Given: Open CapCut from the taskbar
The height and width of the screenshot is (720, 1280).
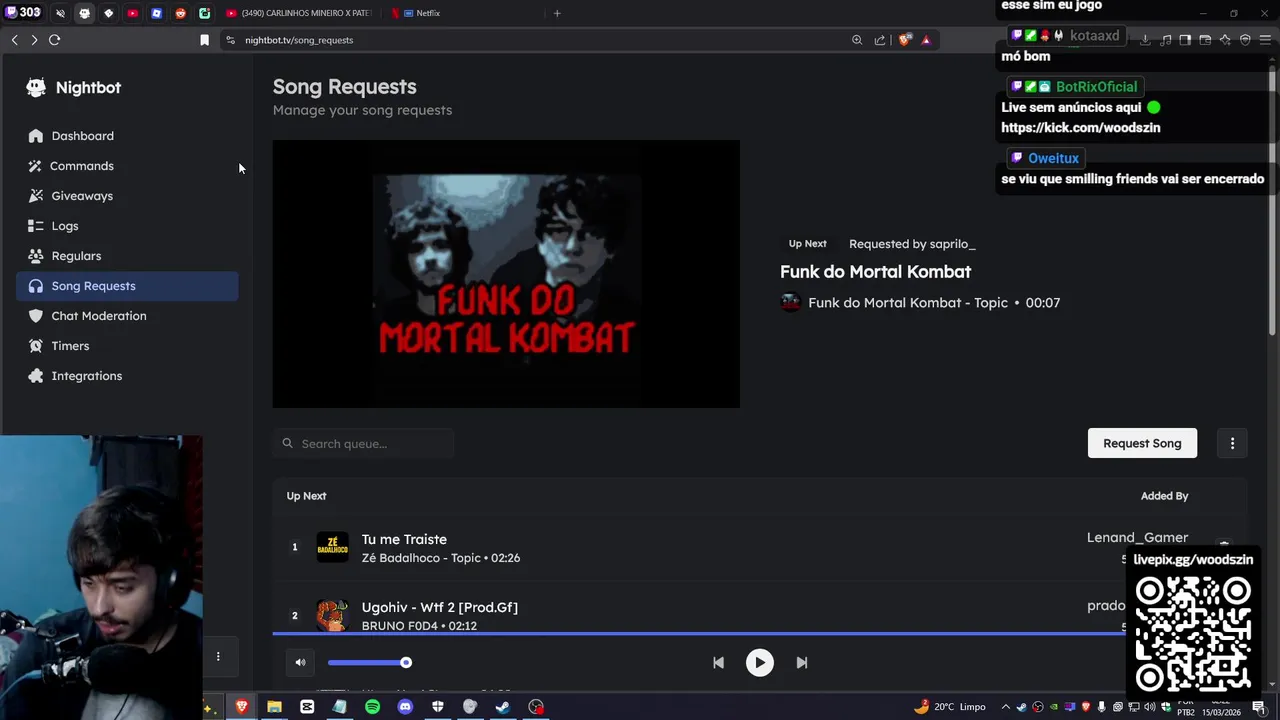Looking at the screenshot, I should 307,707.
